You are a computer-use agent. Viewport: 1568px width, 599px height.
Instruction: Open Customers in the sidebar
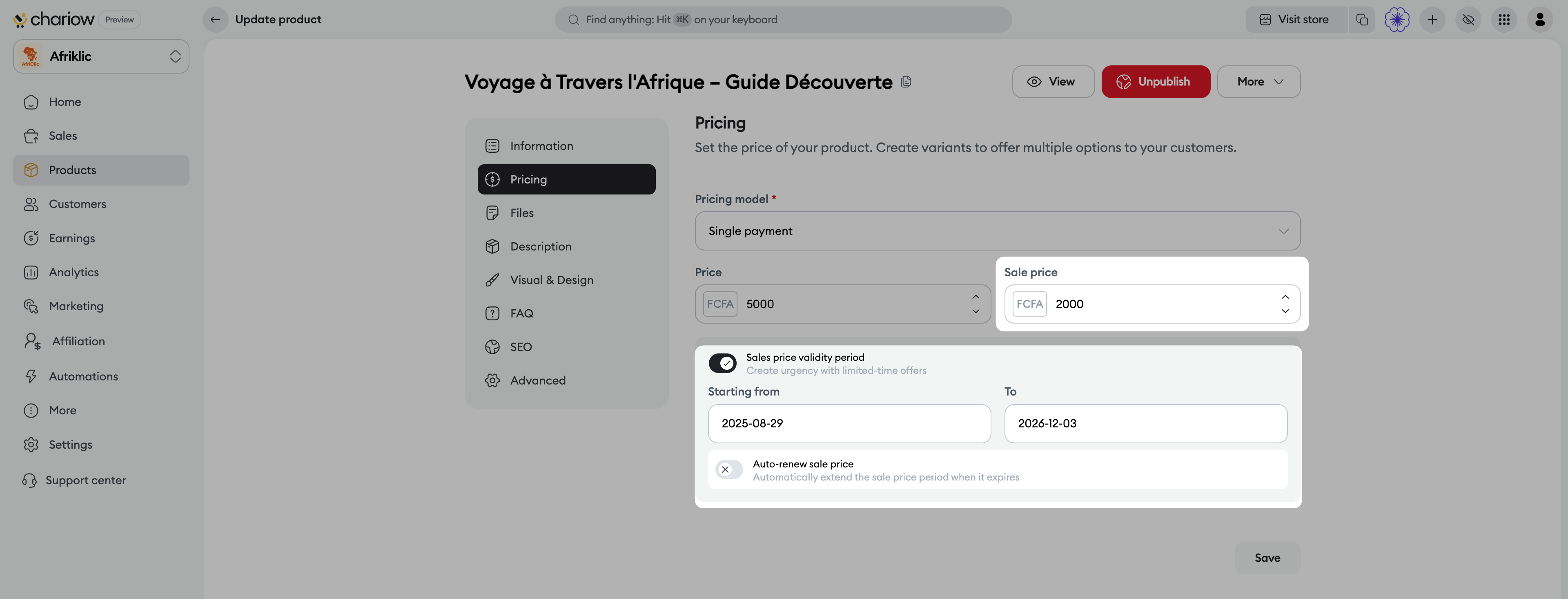101,204
